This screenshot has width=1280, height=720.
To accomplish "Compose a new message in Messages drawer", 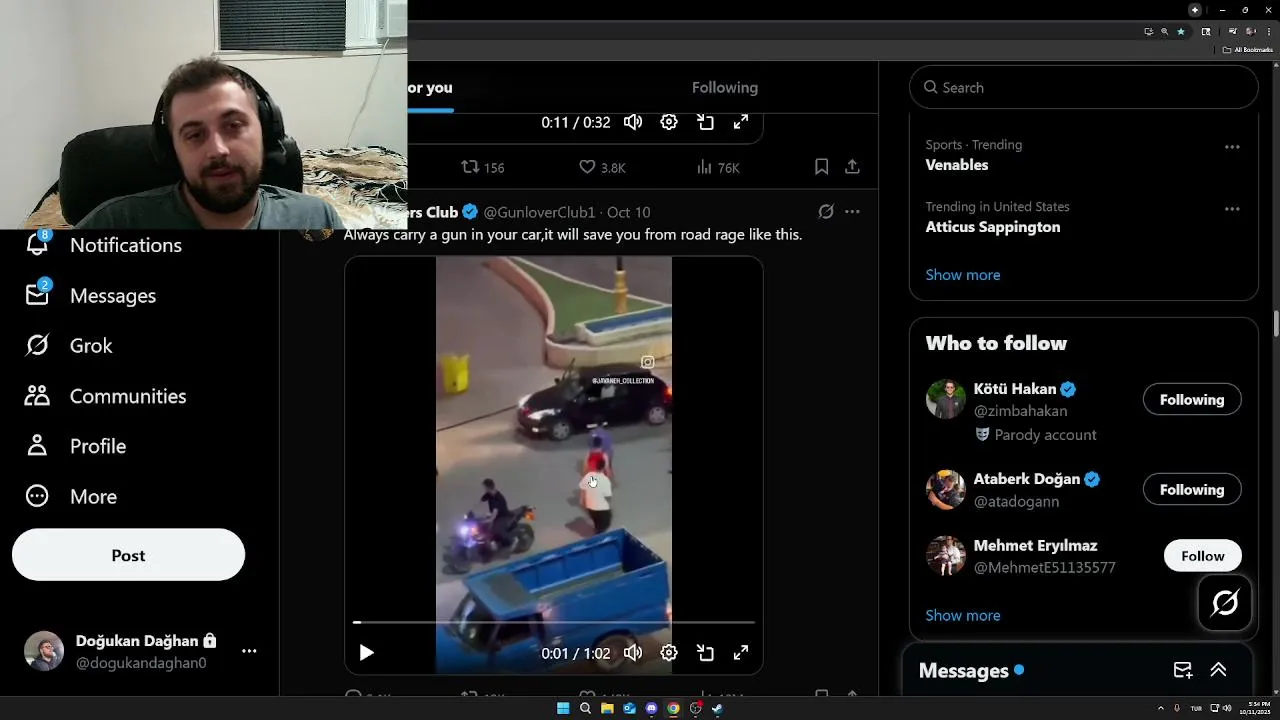I will [x=1183, y=670].
